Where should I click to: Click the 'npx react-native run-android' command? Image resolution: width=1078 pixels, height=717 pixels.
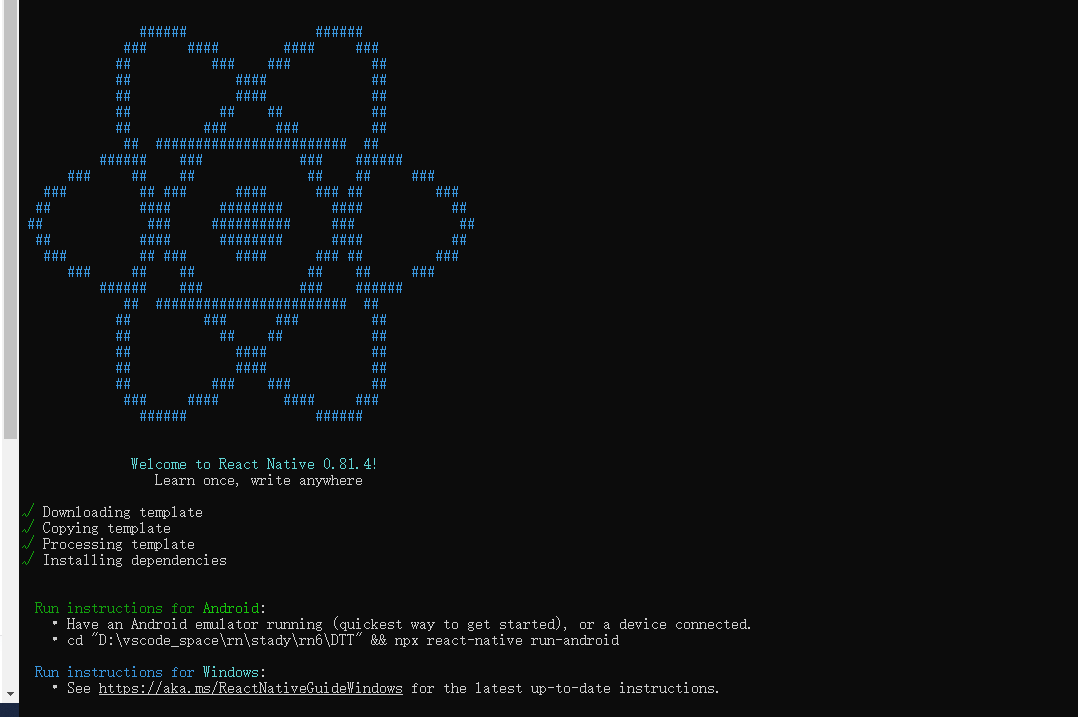[x=507, y=640]
